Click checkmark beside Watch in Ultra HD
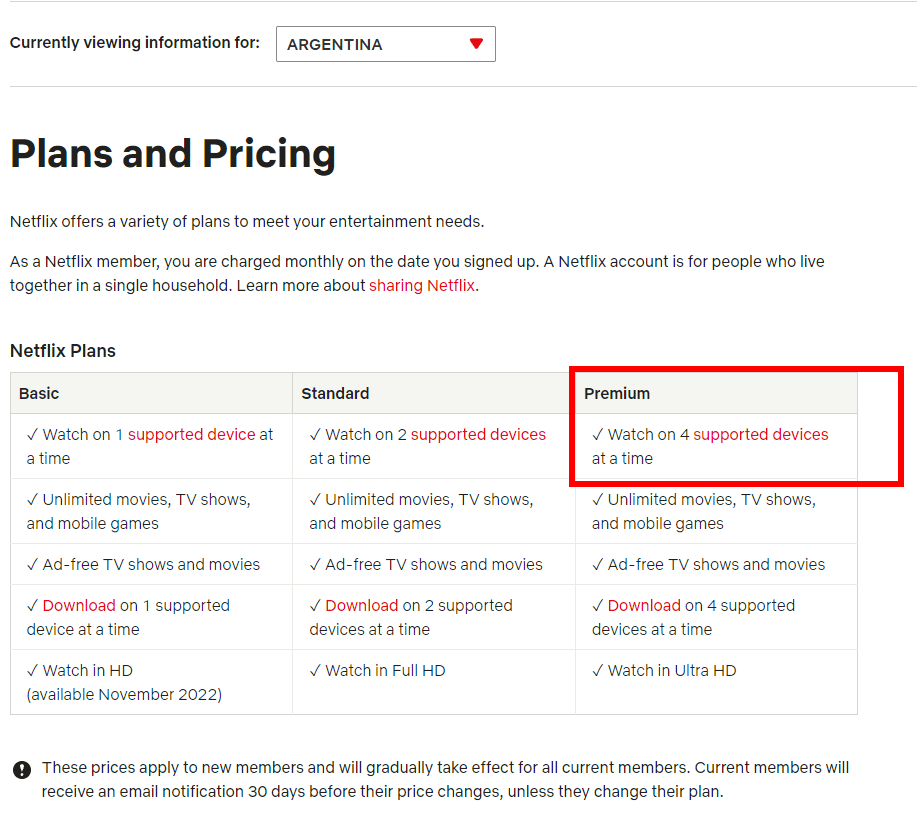The image size is (917, 824). pyautogui.click(x=597, y=671)
